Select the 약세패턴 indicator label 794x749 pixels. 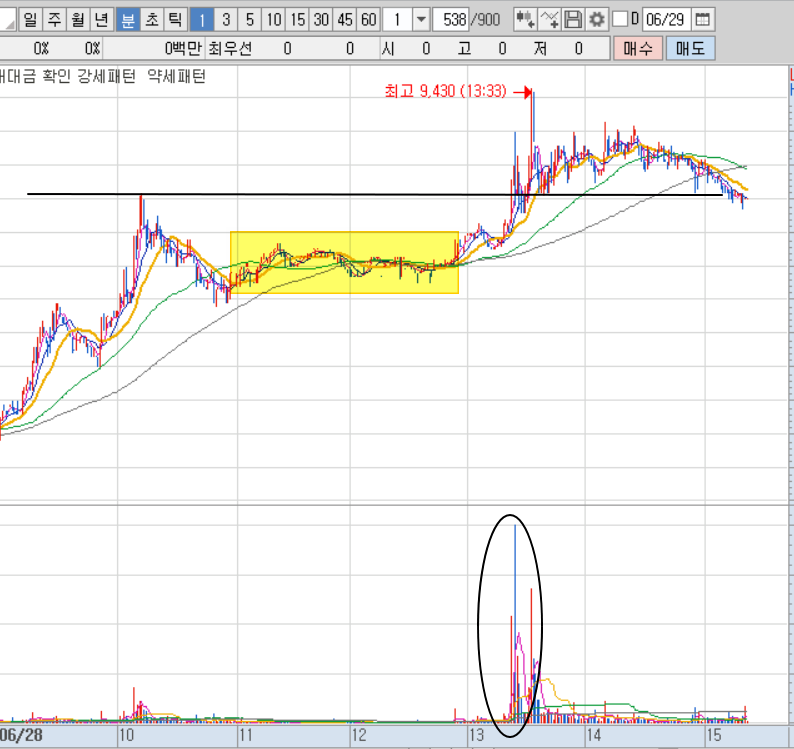pyautogui.click(x=176, y=76)
